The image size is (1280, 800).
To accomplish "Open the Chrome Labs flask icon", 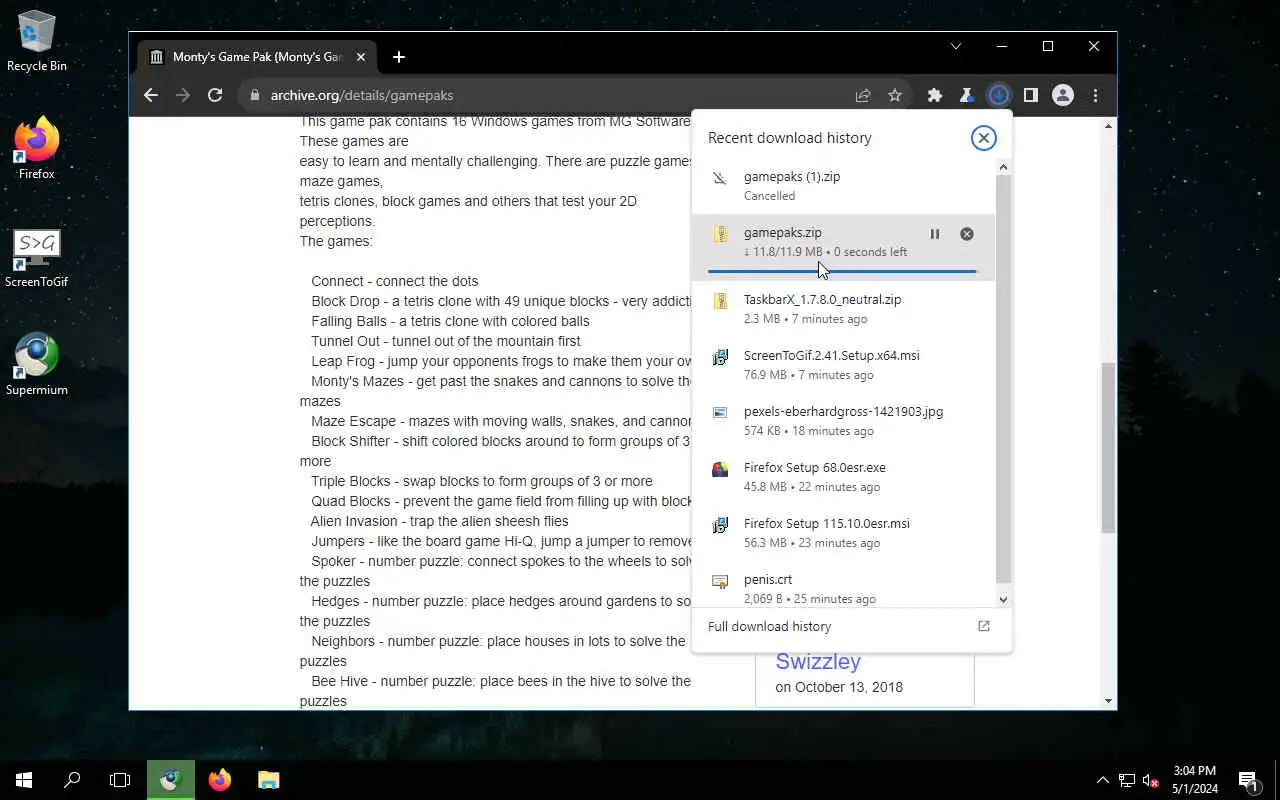I will tap(966, 95).
